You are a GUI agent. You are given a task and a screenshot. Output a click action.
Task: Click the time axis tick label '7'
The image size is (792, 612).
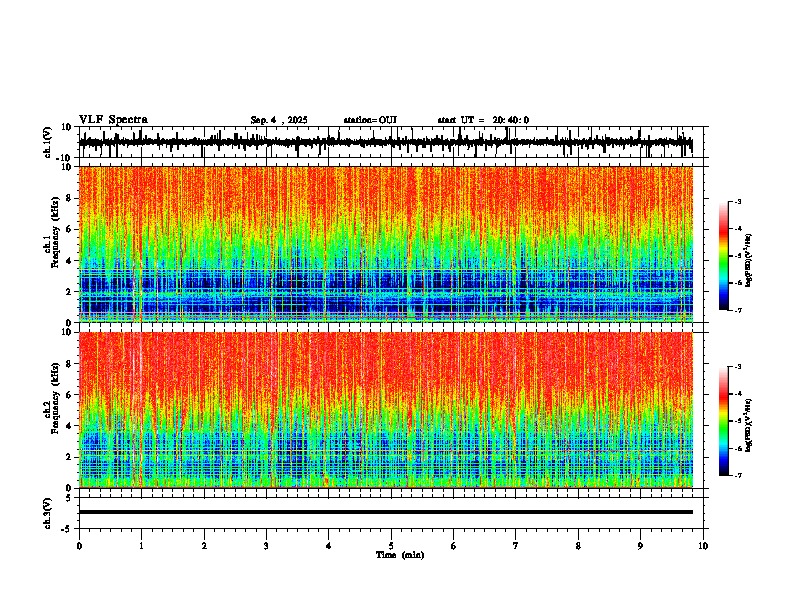[516, 546]
